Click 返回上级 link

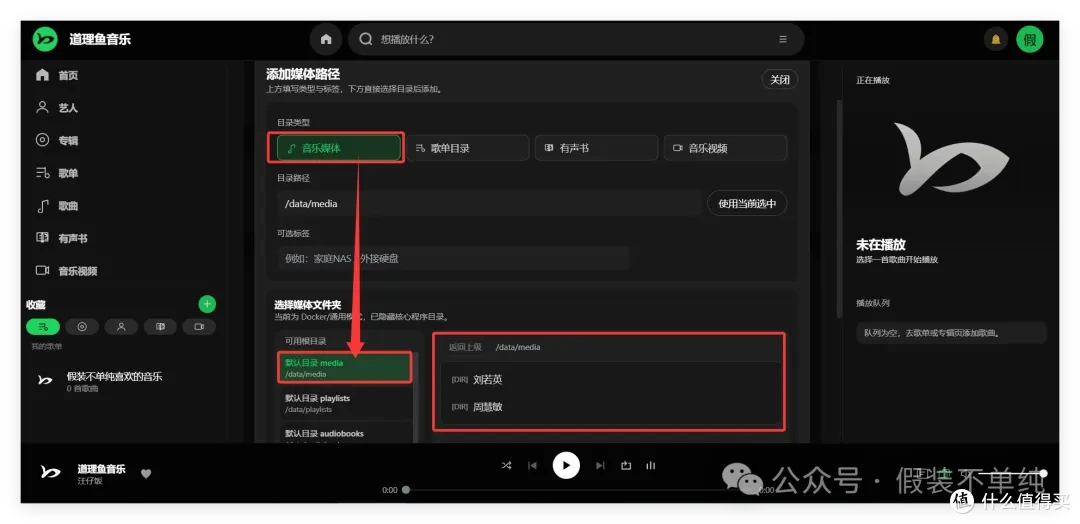465,347
